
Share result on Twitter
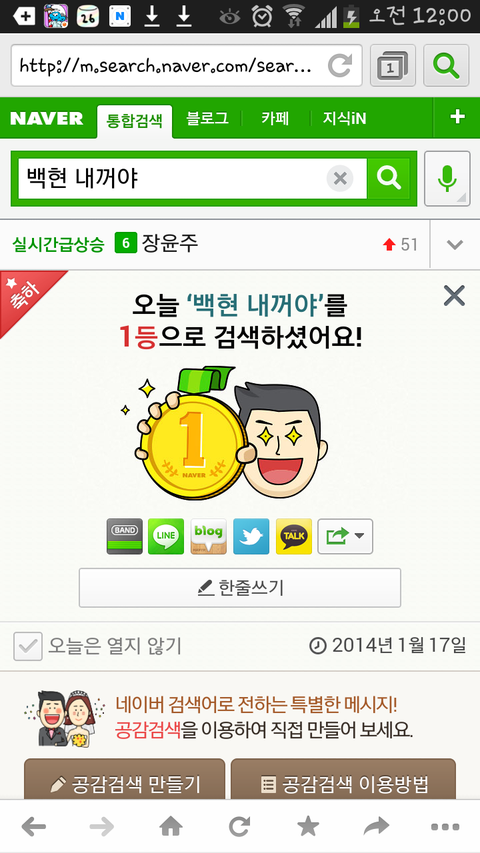point(251,536)
